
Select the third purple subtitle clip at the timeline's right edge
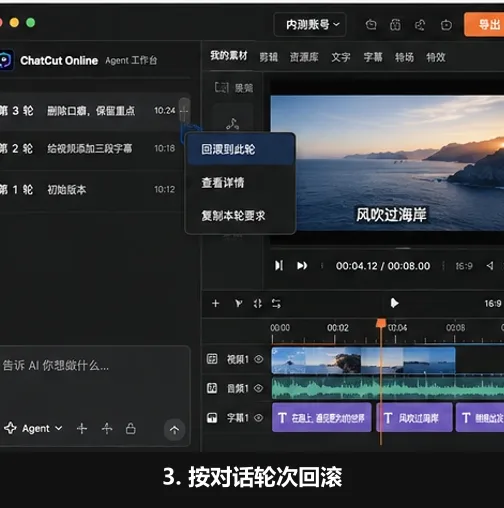click(480, 417)
